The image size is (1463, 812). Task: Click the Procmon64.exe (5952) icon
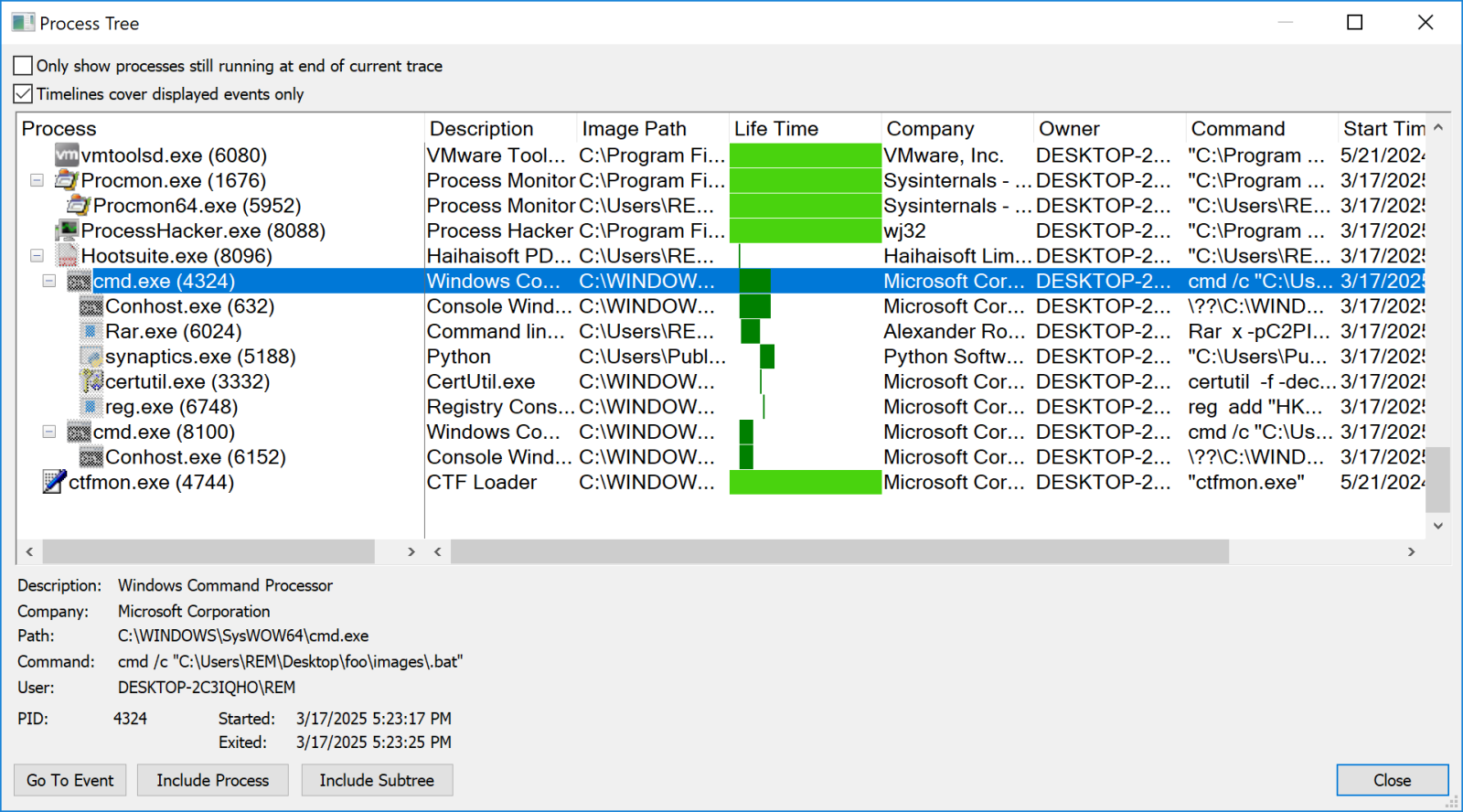pos(80,205)
